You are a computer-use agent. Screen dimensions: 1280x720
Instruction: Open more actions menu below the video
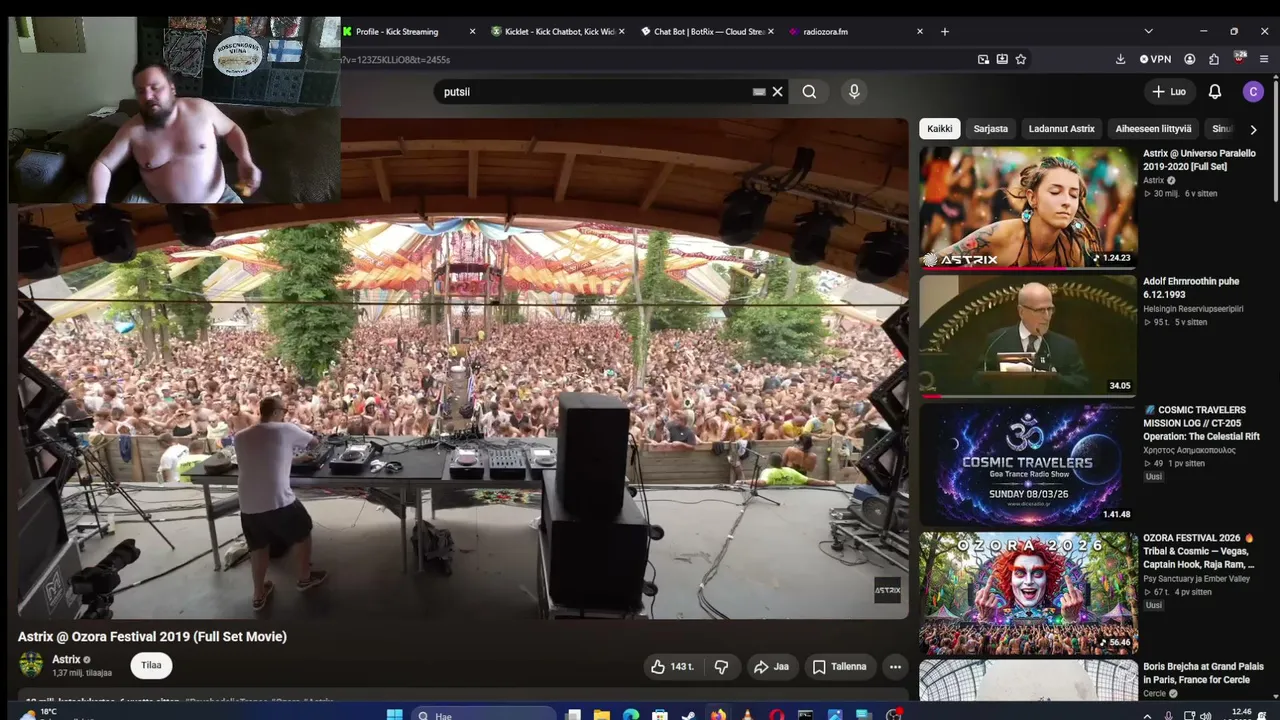(895, 667)
